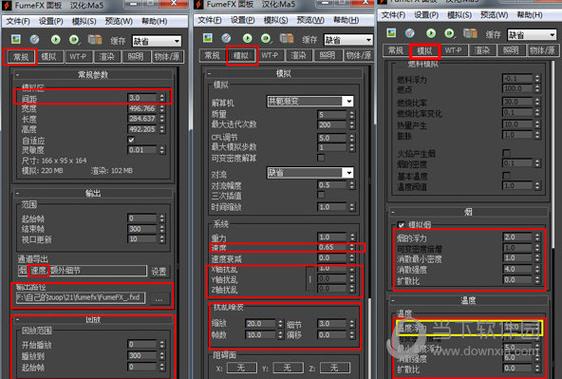Open the 解算机 solver dropdown
This screenshot has width=562, height=379.
[x=310, y=101]
